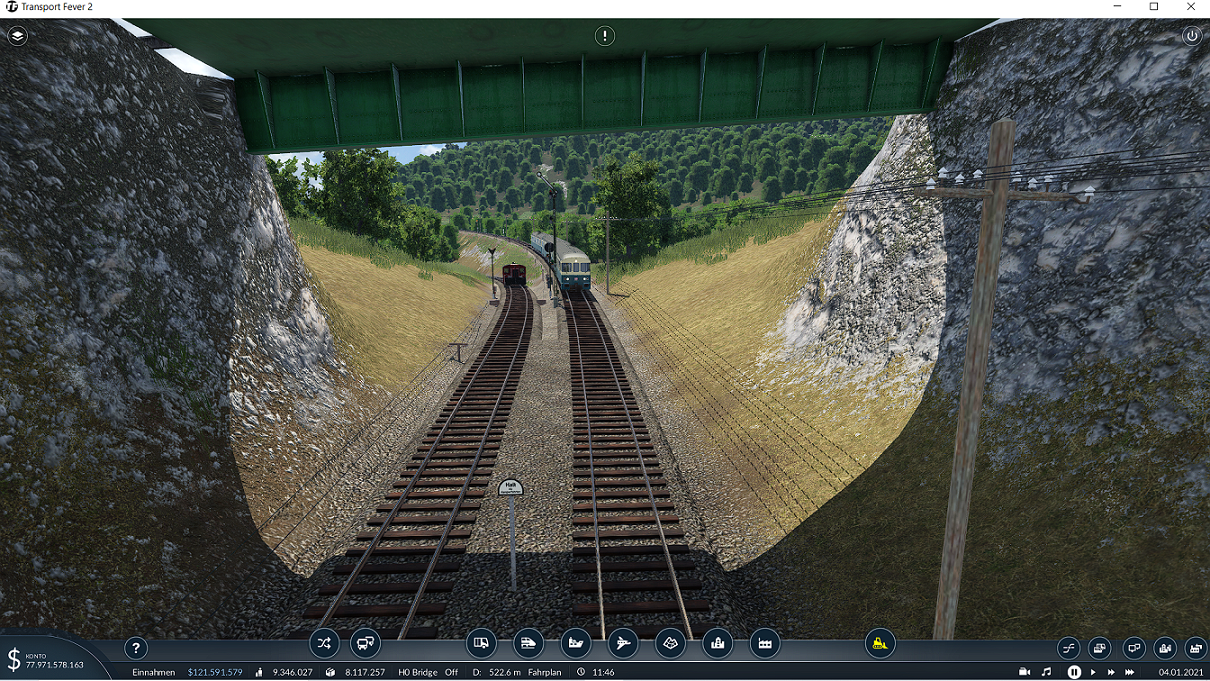
Task: Open the line manager shuffle-arrows icon
Action: (324, 643)
